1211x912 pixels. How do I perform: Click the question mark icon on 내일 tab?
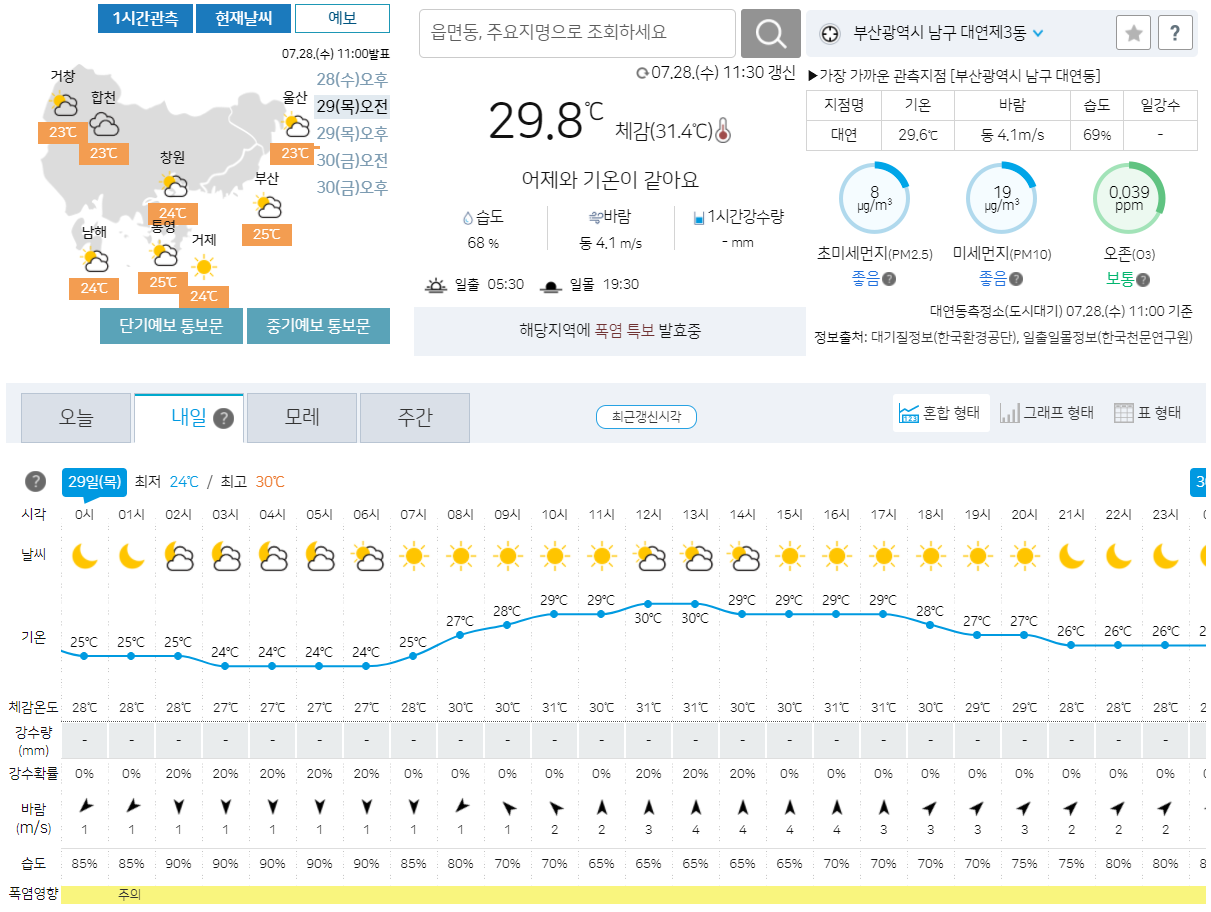click(224, 418)
